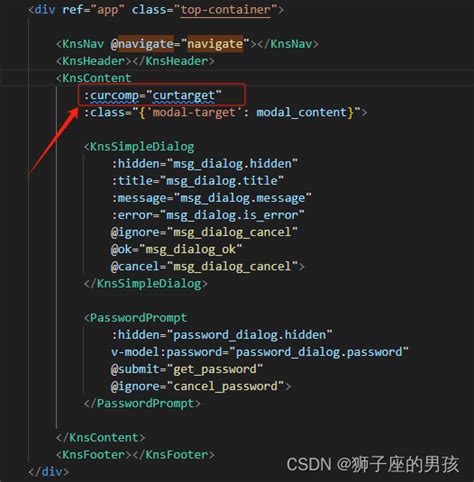The height and width of the screenshot is (482, 474).
Task: Click the @cancel event attribute
Action: click(135, 267)
